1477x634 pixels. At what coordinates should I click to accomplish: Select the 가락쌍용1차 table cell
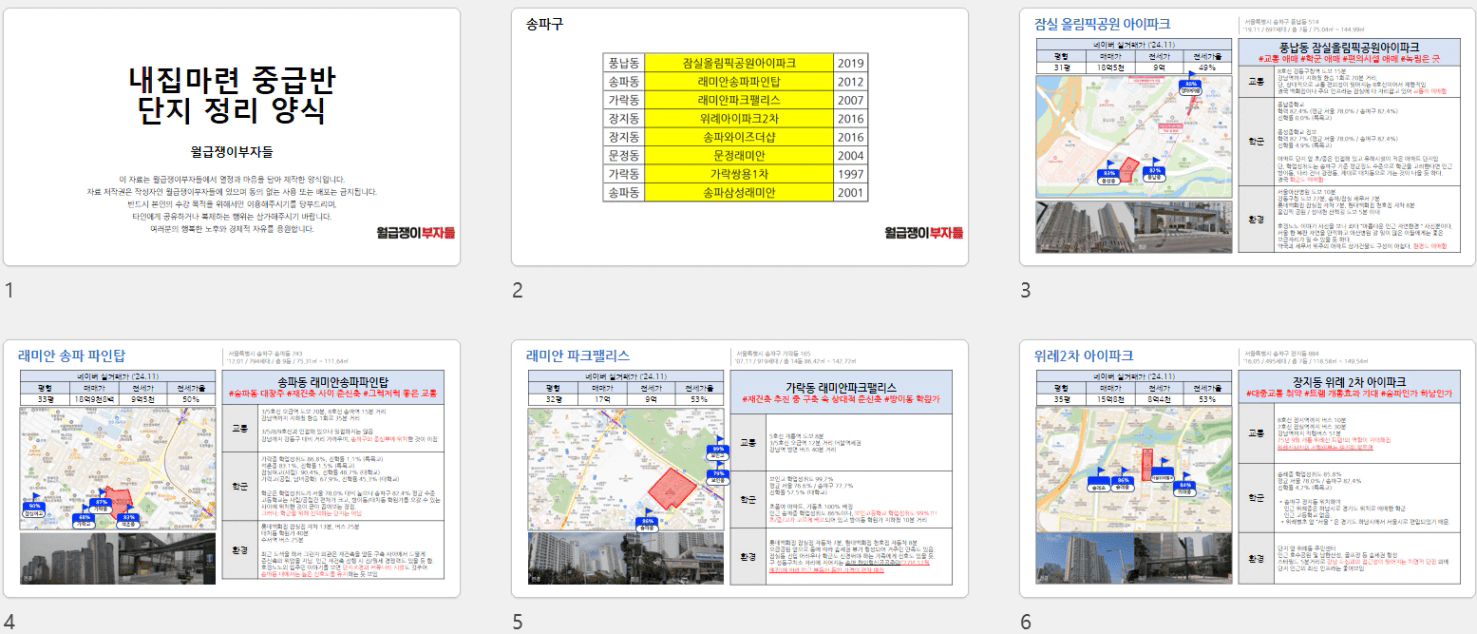pos(740,174)
